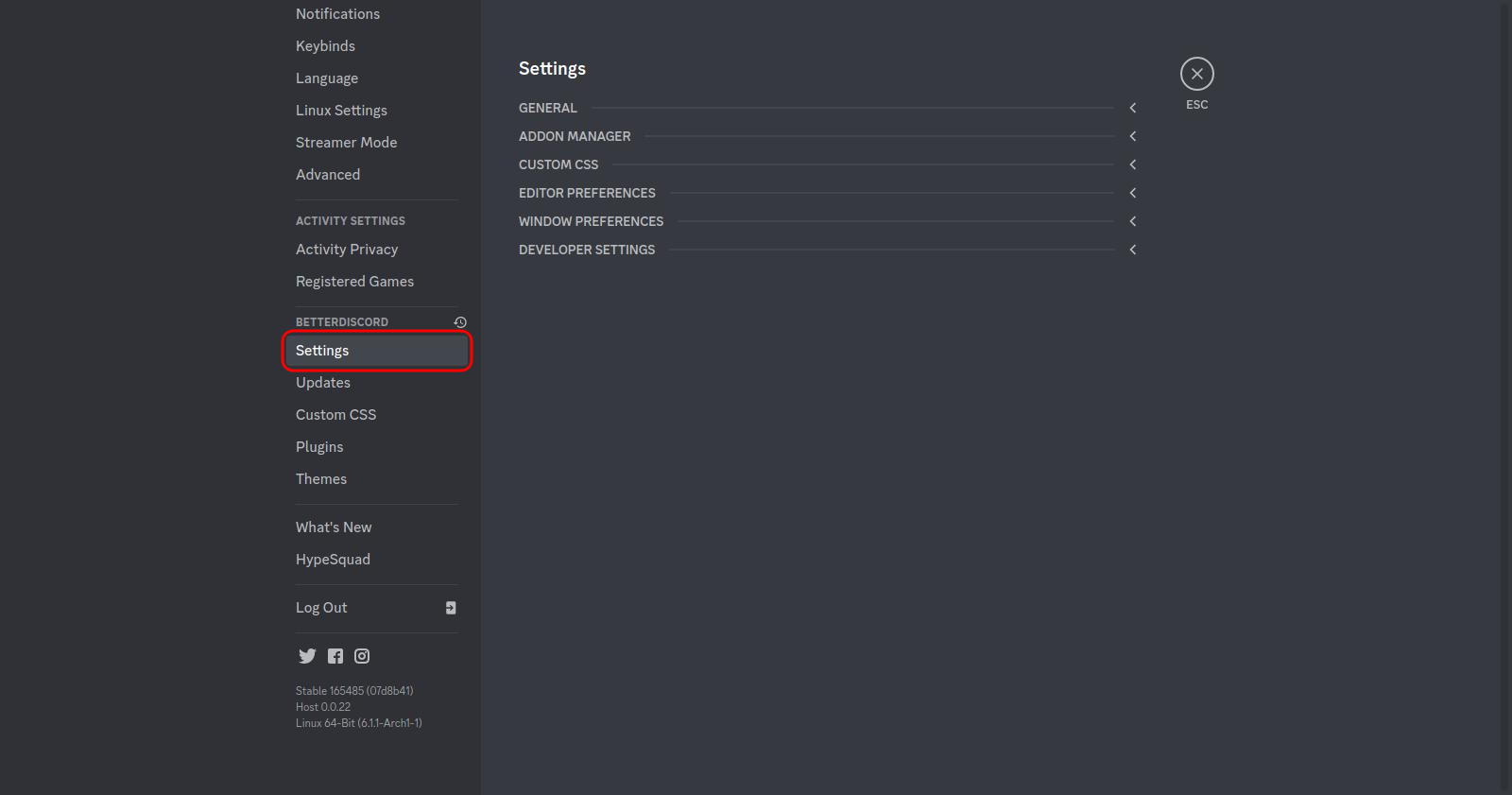Click the Stable 165485 version text
This screenshot has height=795, width=1512.
click(354, 691)
